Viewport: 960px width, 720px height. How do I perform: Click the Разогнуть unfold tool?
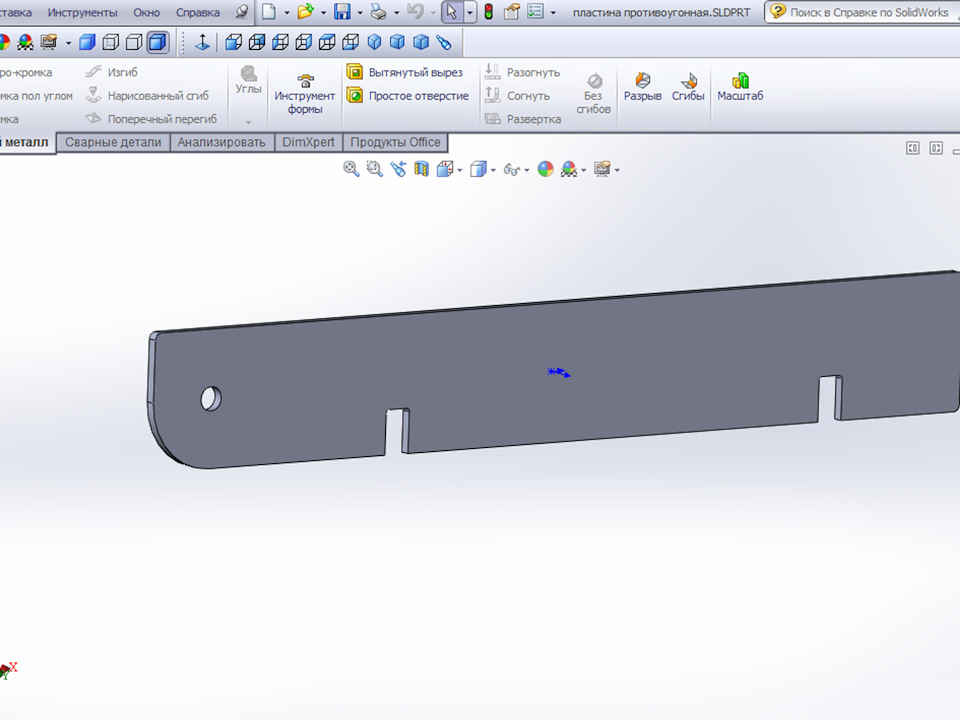pyautogui.click(x=522, y=72)
